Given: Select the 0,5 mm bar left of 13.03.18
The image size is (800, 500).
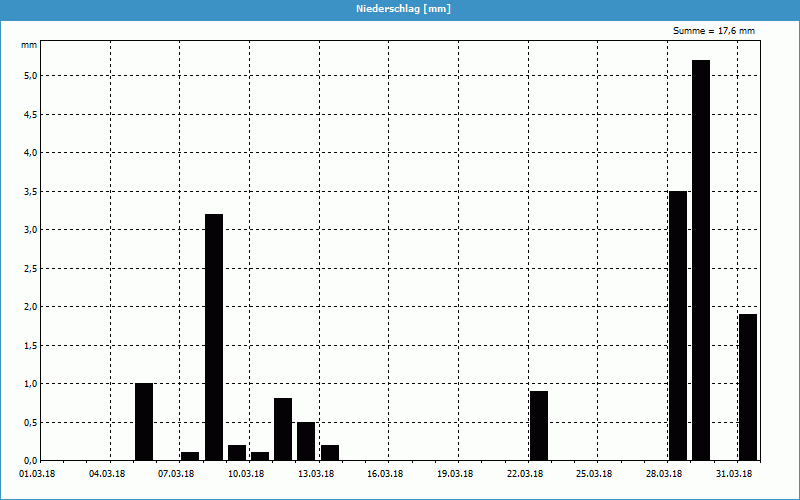Looking at the screenshot, I should pos(306,441).
